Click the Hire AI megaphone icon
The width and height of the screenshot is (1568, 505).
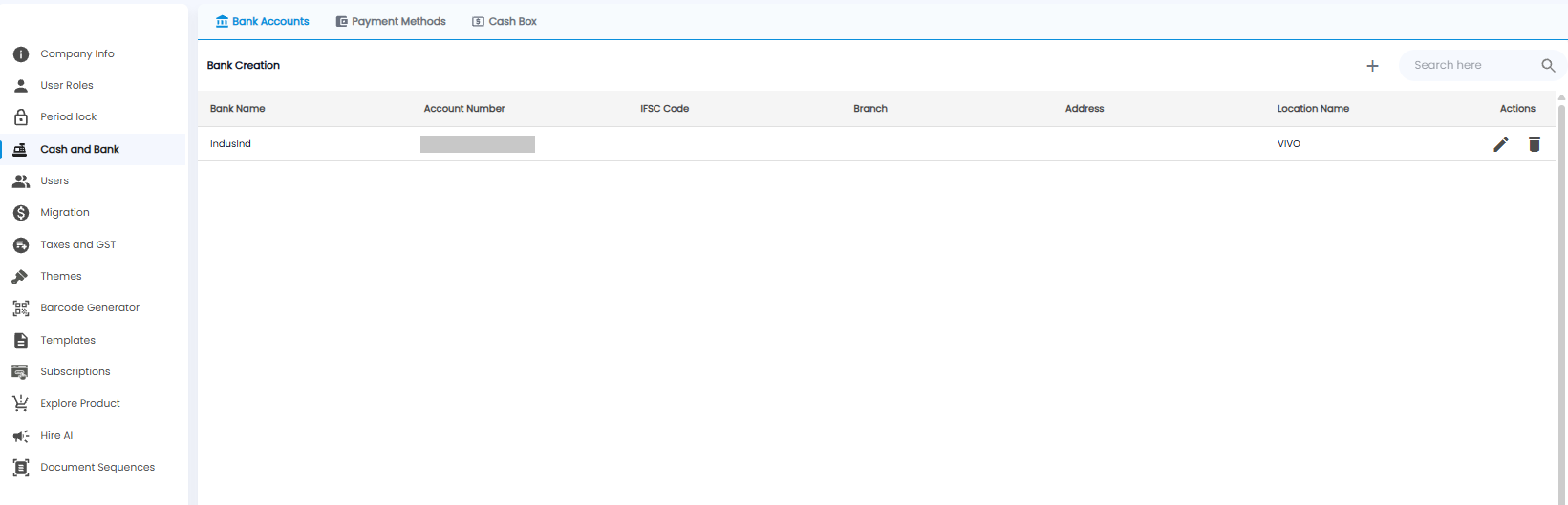pyautogui.click(x=20, y=436)
